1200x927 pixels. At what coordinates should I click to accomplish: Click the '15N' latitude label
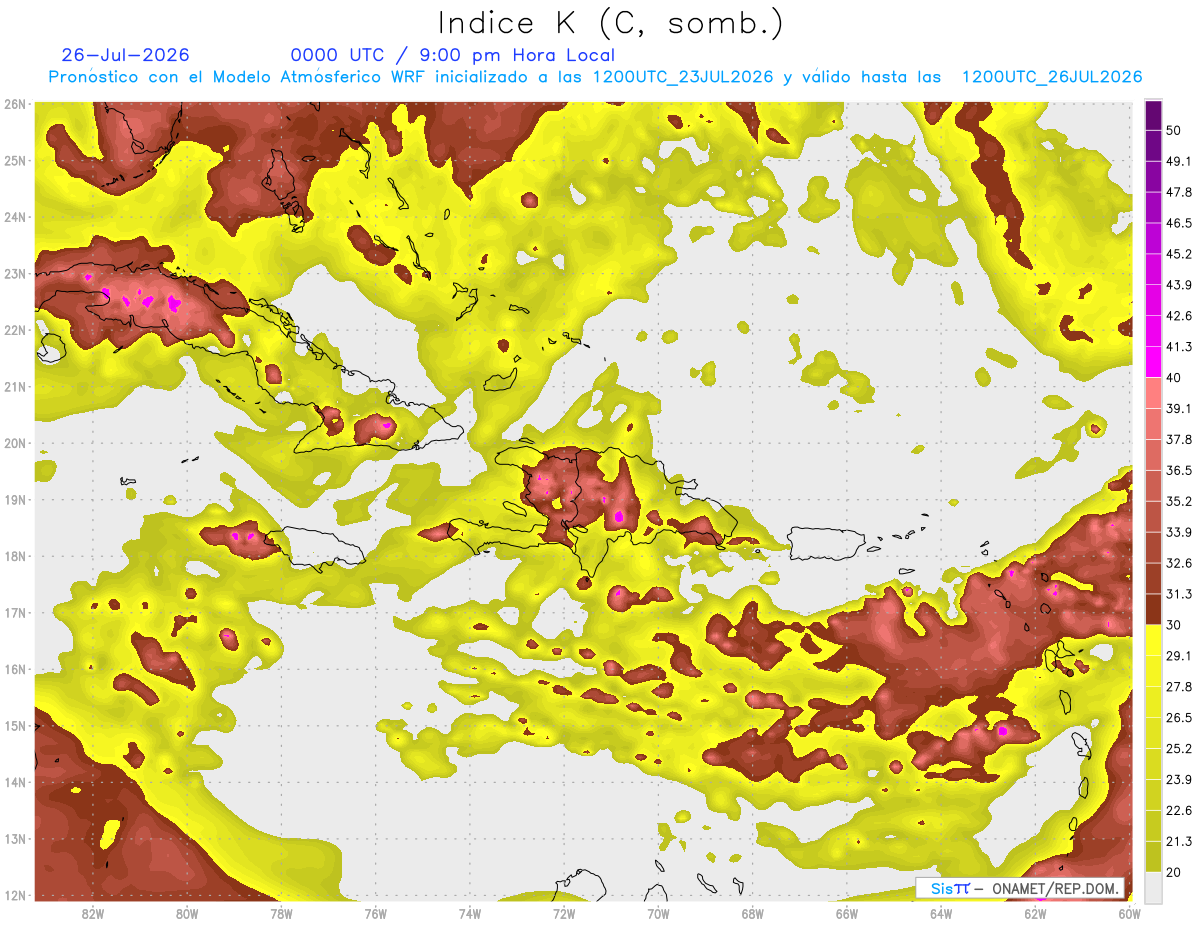pyautogui.click(x=14, y=725)
